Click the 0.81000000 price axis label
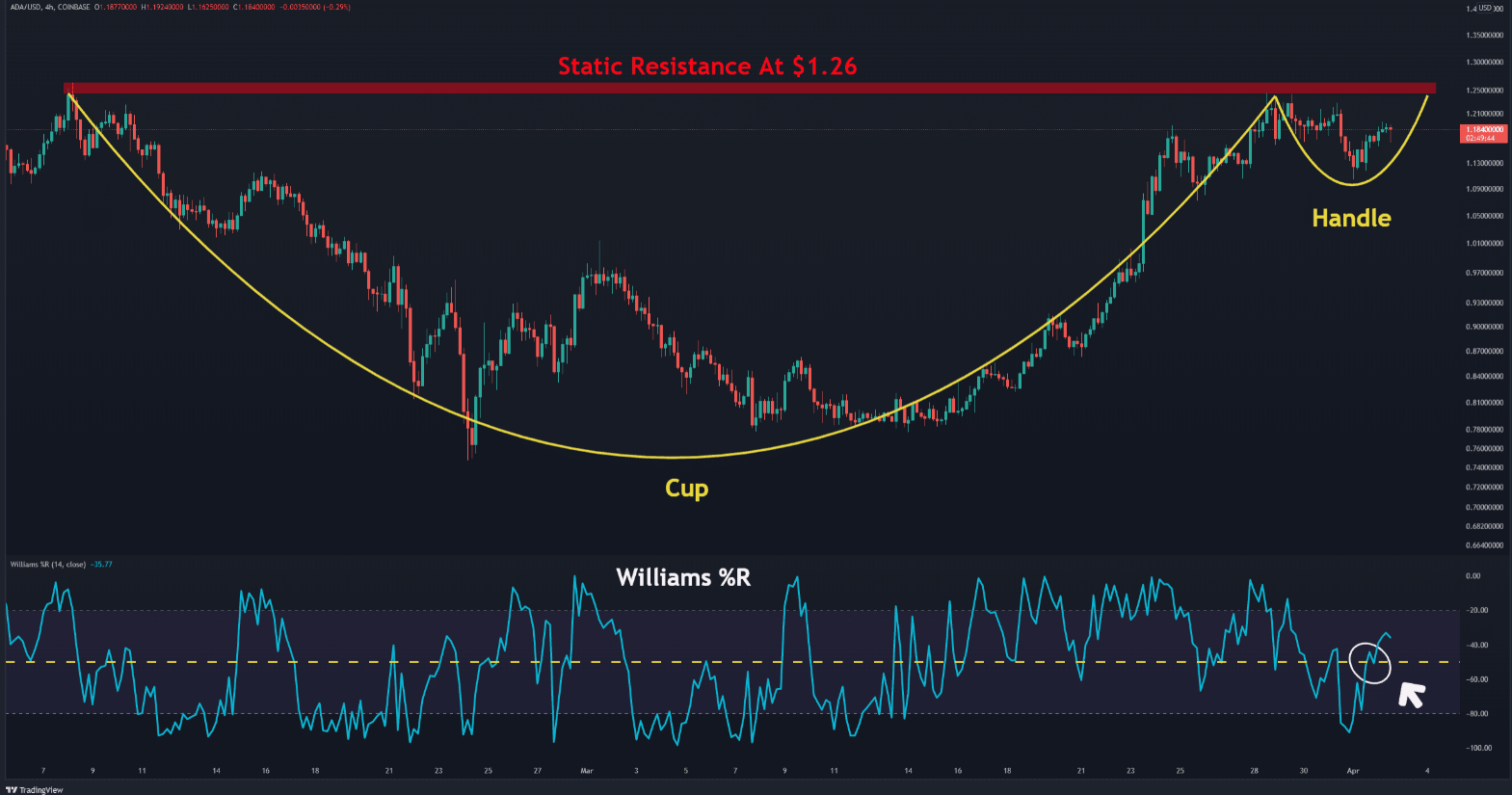Viewport: 1512px width, 795px height. coord(1484,403)
